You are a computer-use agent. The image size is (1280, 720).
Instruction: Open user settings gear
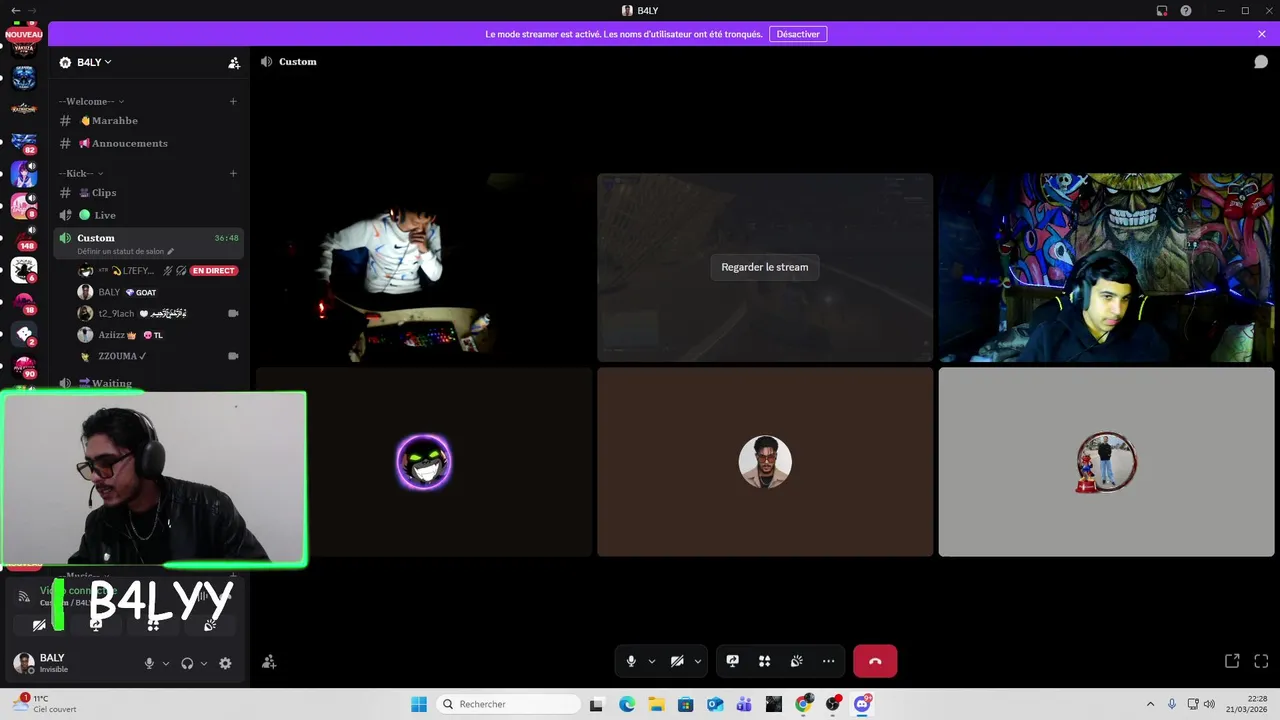pyautogui.click(x=225, y=663)
